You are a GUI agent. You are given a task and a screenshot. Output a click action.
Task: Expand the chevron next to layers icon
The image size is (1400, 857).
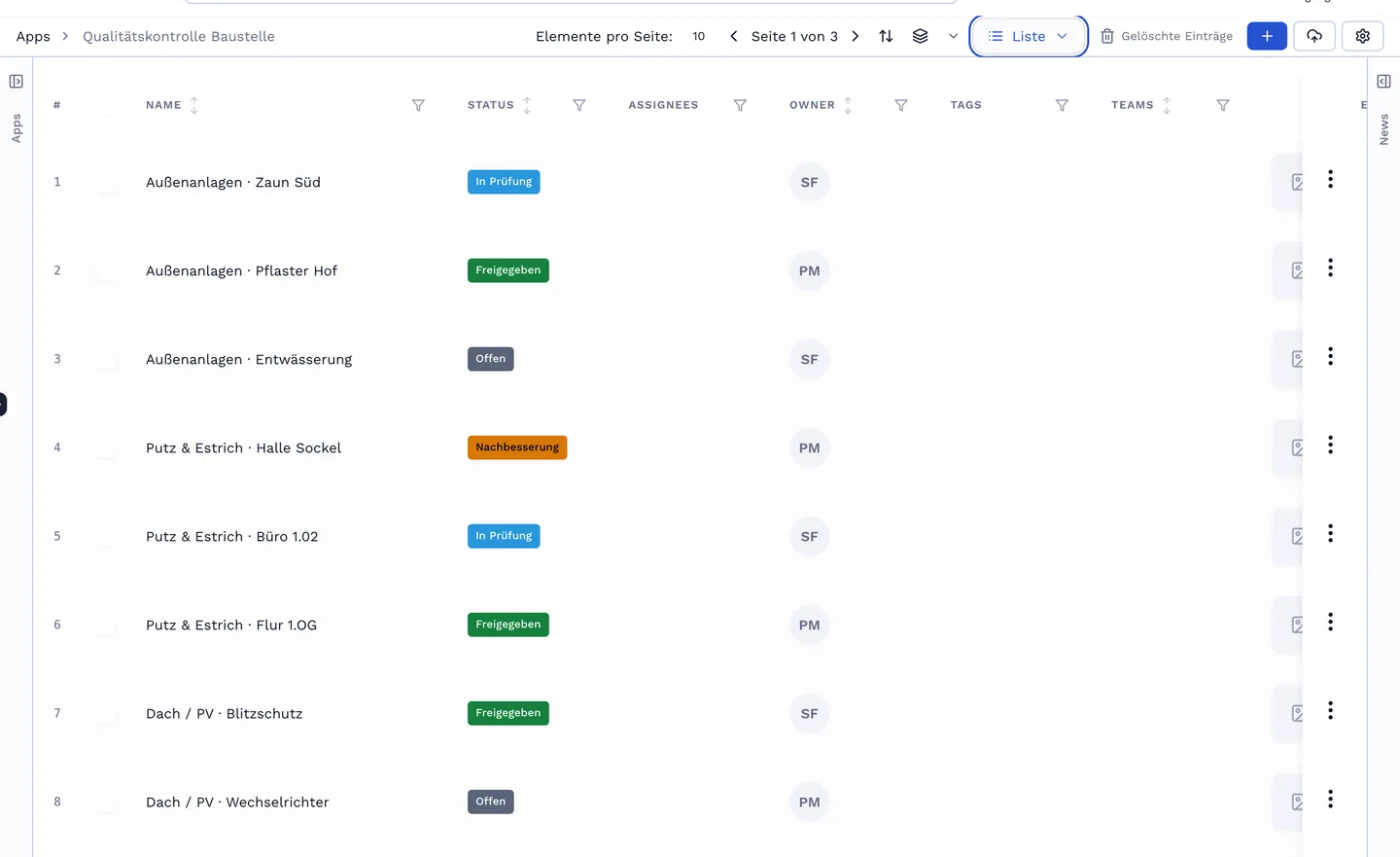point(953,36)
